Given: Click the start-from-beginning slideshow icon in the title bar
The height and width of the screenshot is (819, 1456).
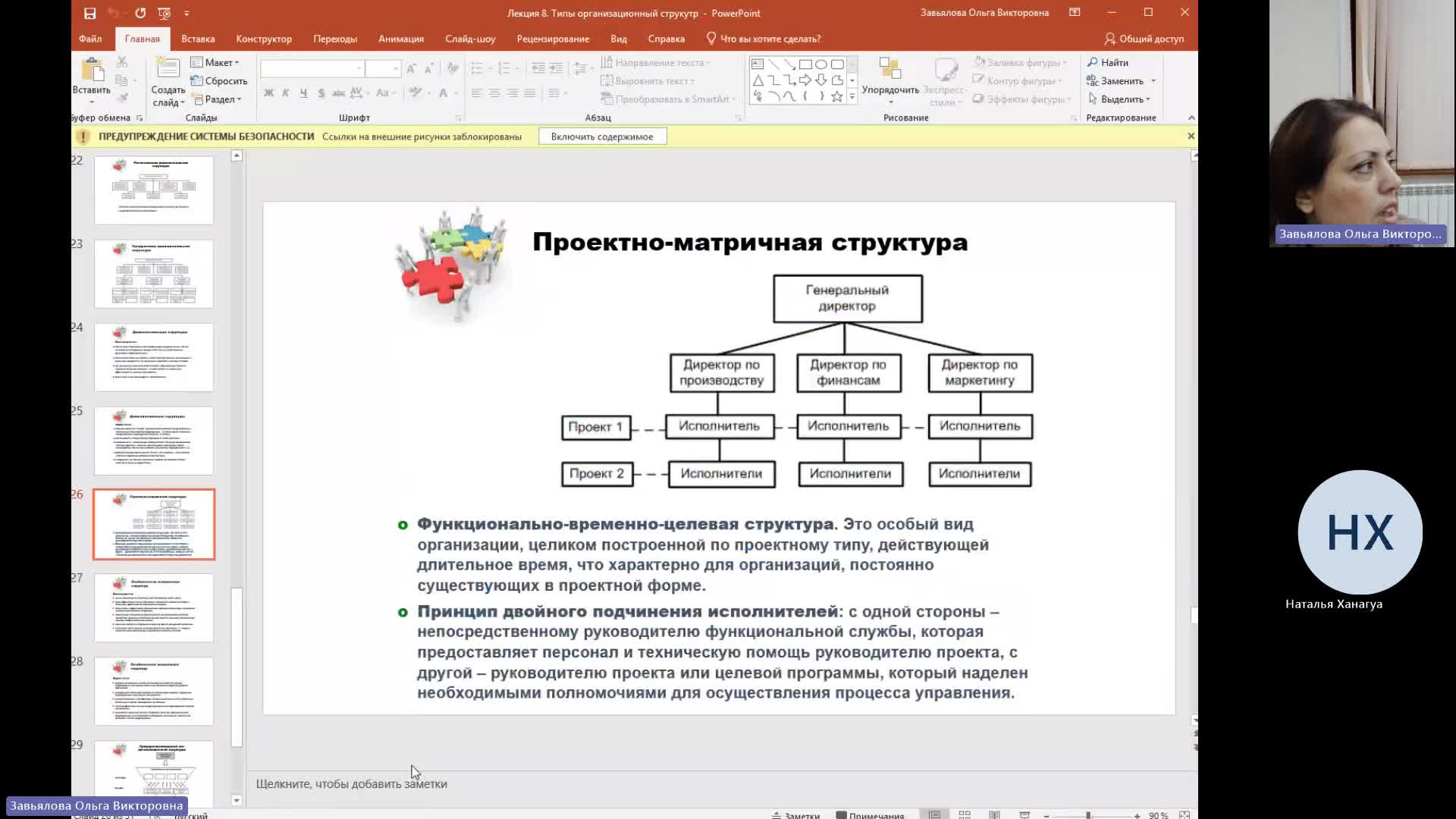Looking at the screenshot, I should [x=164, y=13].
